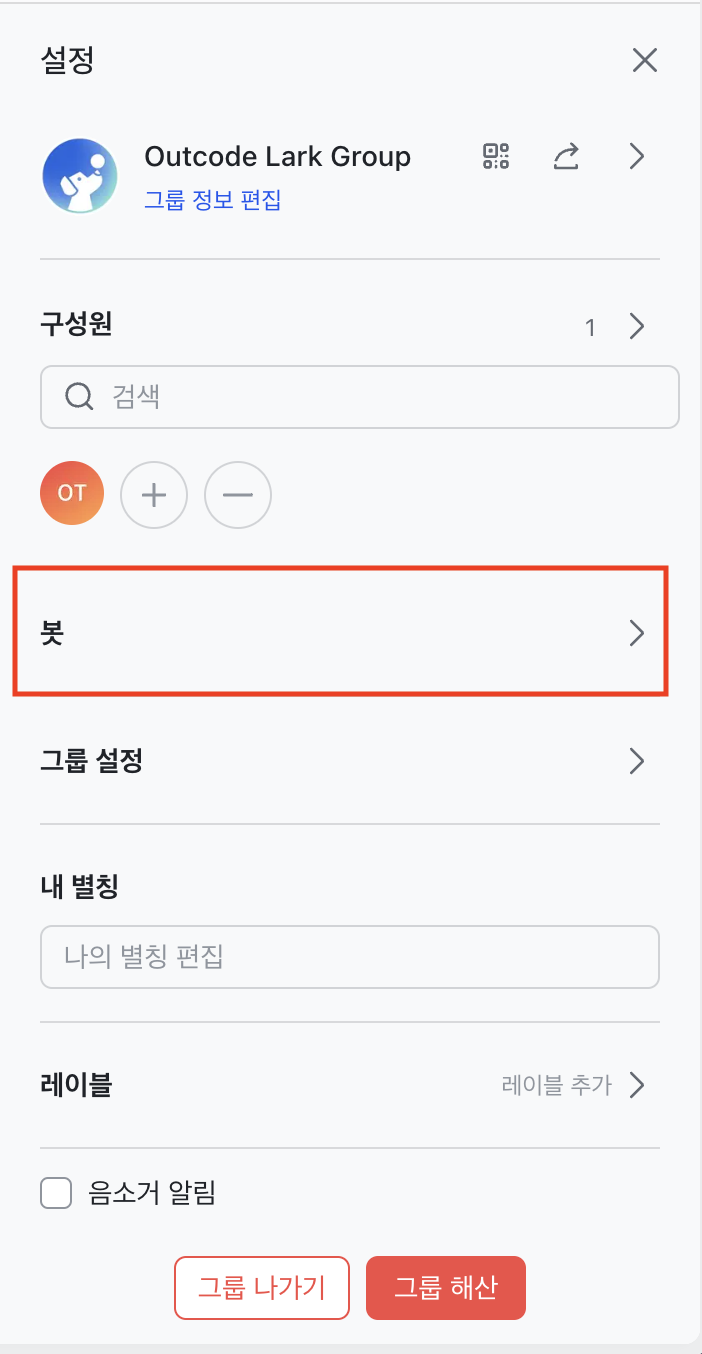The width and height of the screenshot is (702, 1354).
Task: Click the 나의 별칭 편집 input field
Action: (x=350, y=957)
